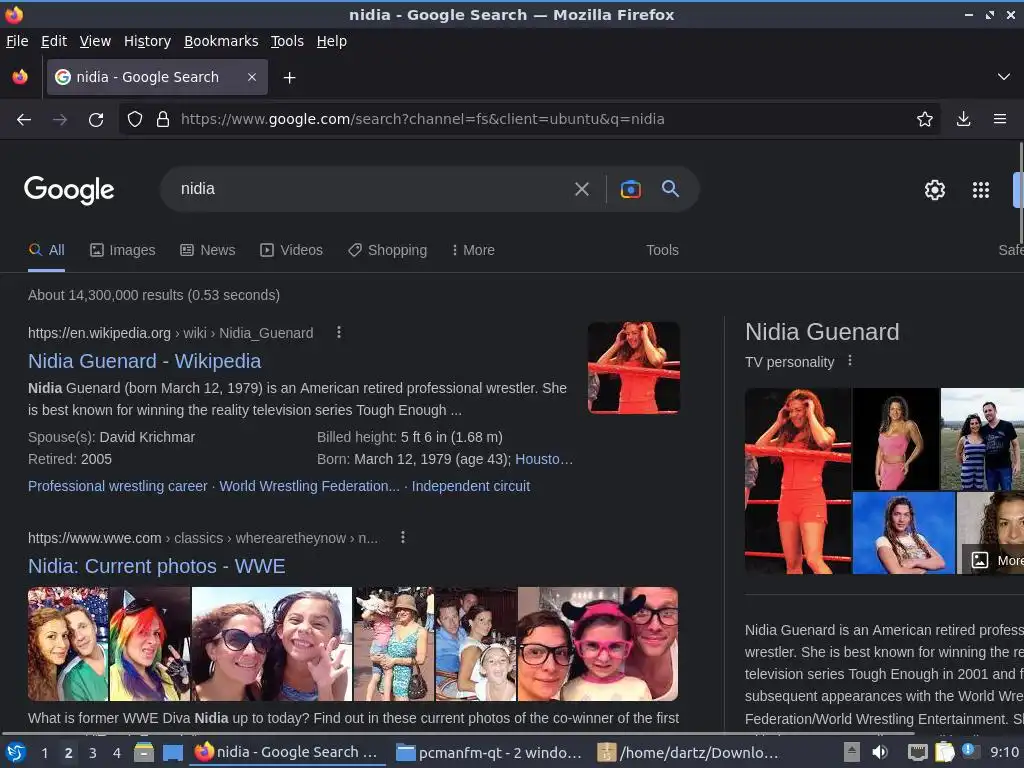Switch to workspace 1
Image resolution: width=1024 pixels, height=768 pixels.
45,753
